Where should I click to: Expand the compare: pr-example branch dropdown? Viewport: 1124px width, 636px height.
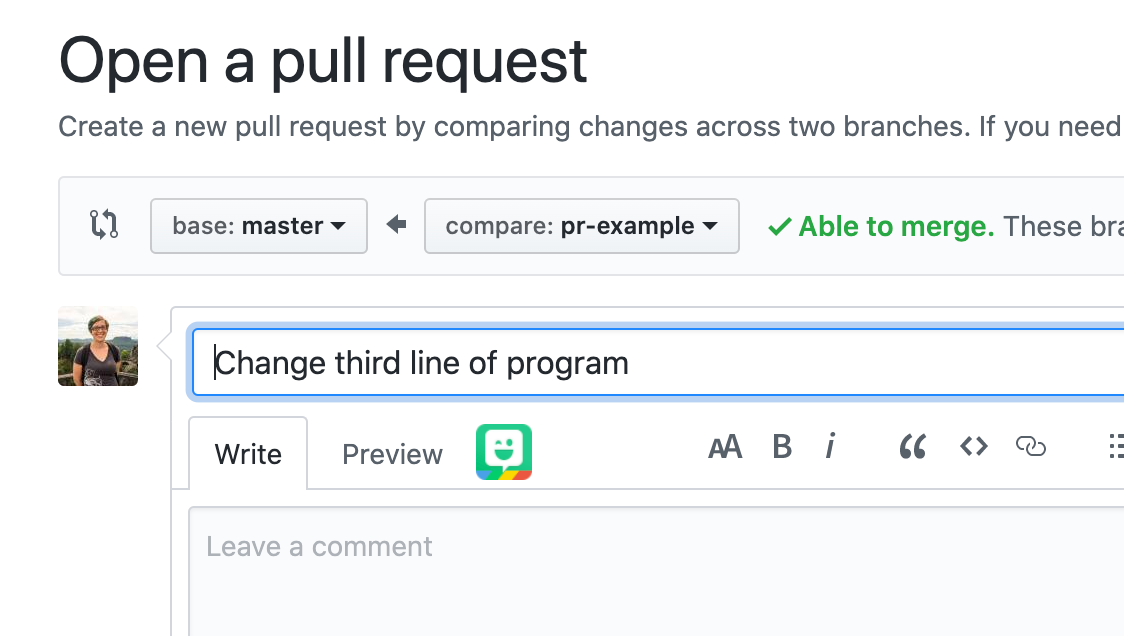pos(581,226)
